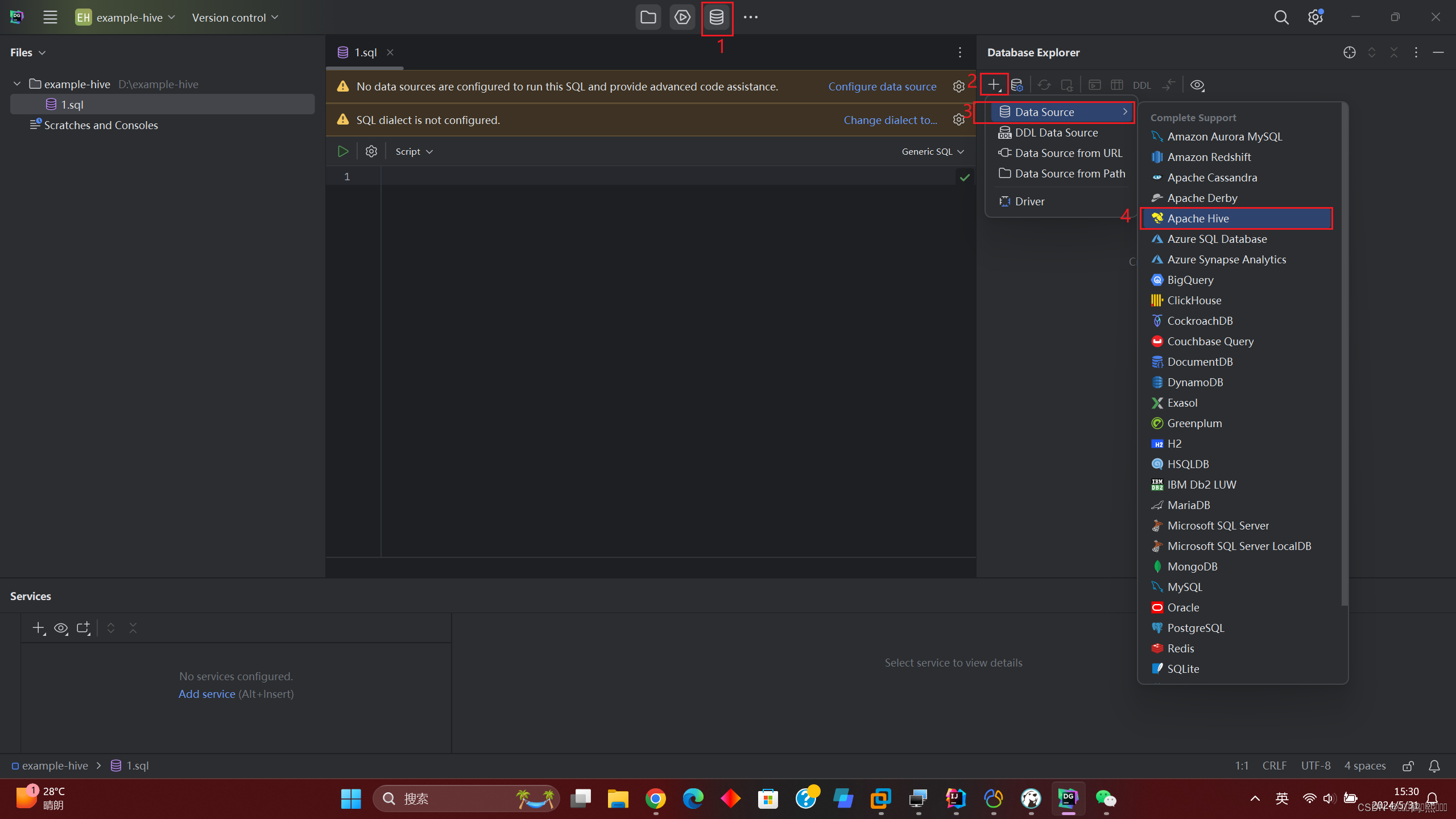Toggle the eye icon in Services toolbar
The height and width of the screenshot is (819, 1456).
pos(60,628)
